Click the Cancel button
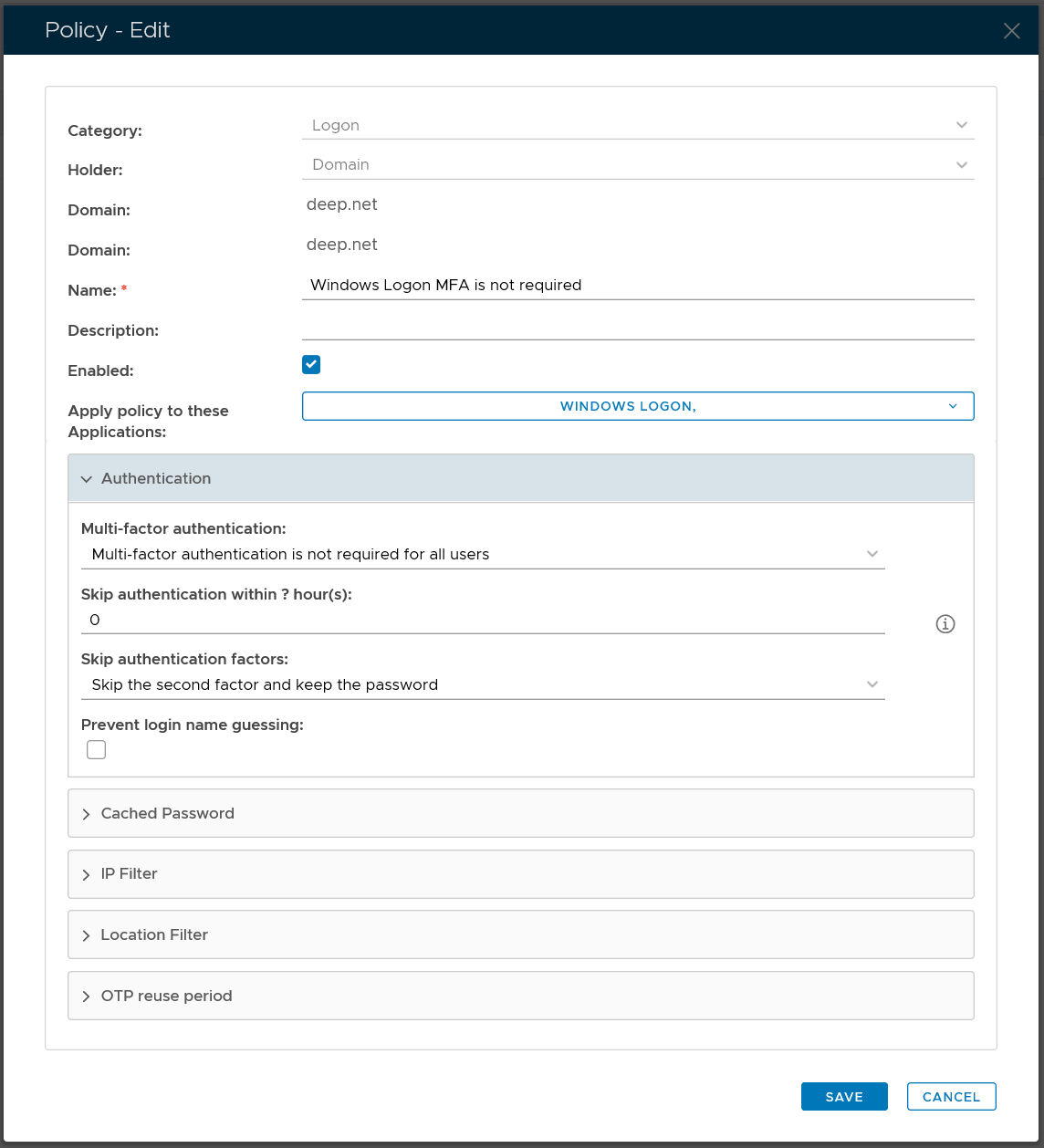Image resolution: width=1044 pixels, height=1148 pixels. [951, 1097]
